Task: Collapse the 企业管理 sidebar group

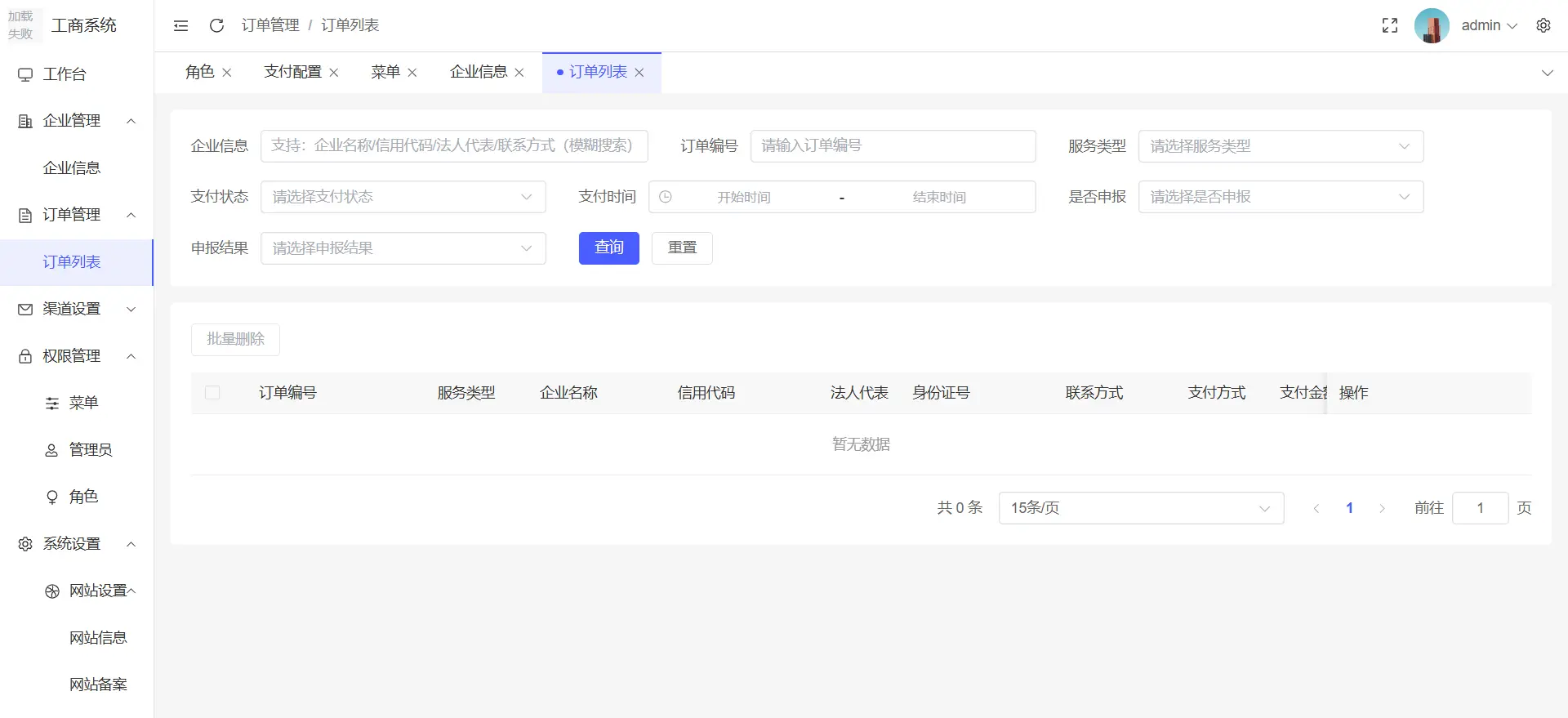Action: pos(77,121)
